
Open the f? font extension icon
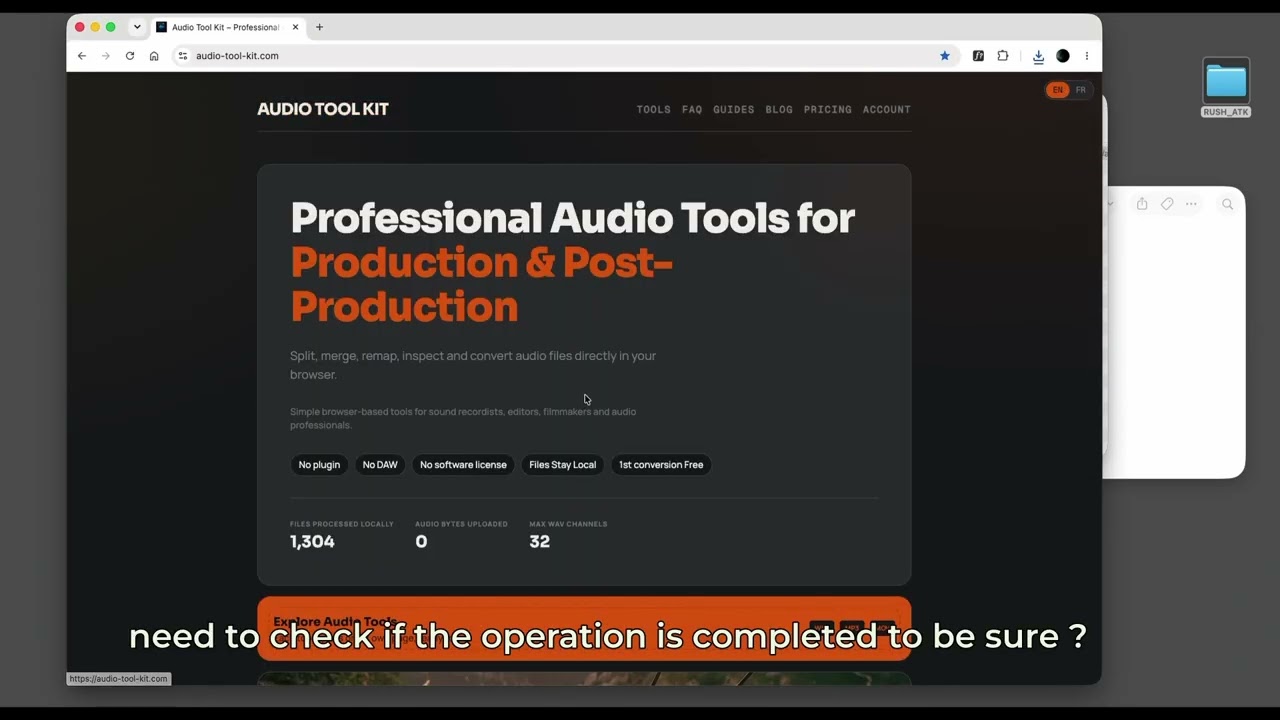coord(978,56)
